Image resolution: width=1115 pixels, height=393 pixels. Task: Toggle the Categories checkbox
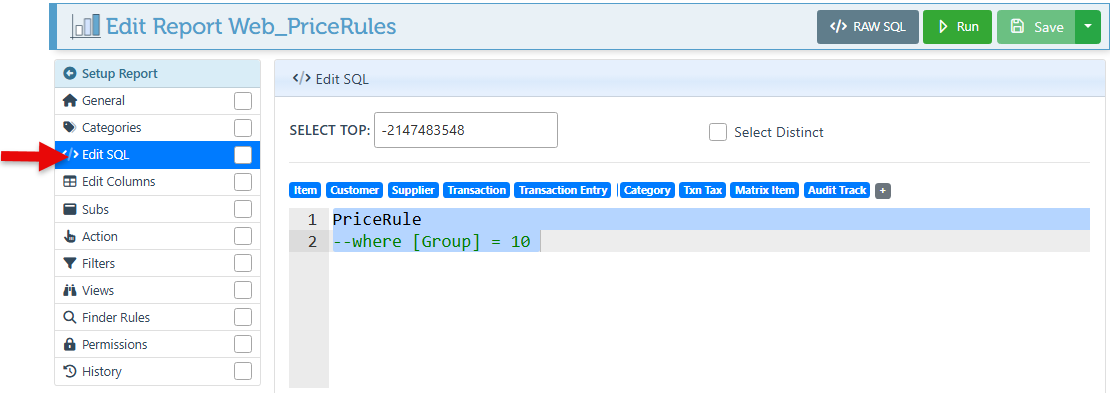(243, 128)
